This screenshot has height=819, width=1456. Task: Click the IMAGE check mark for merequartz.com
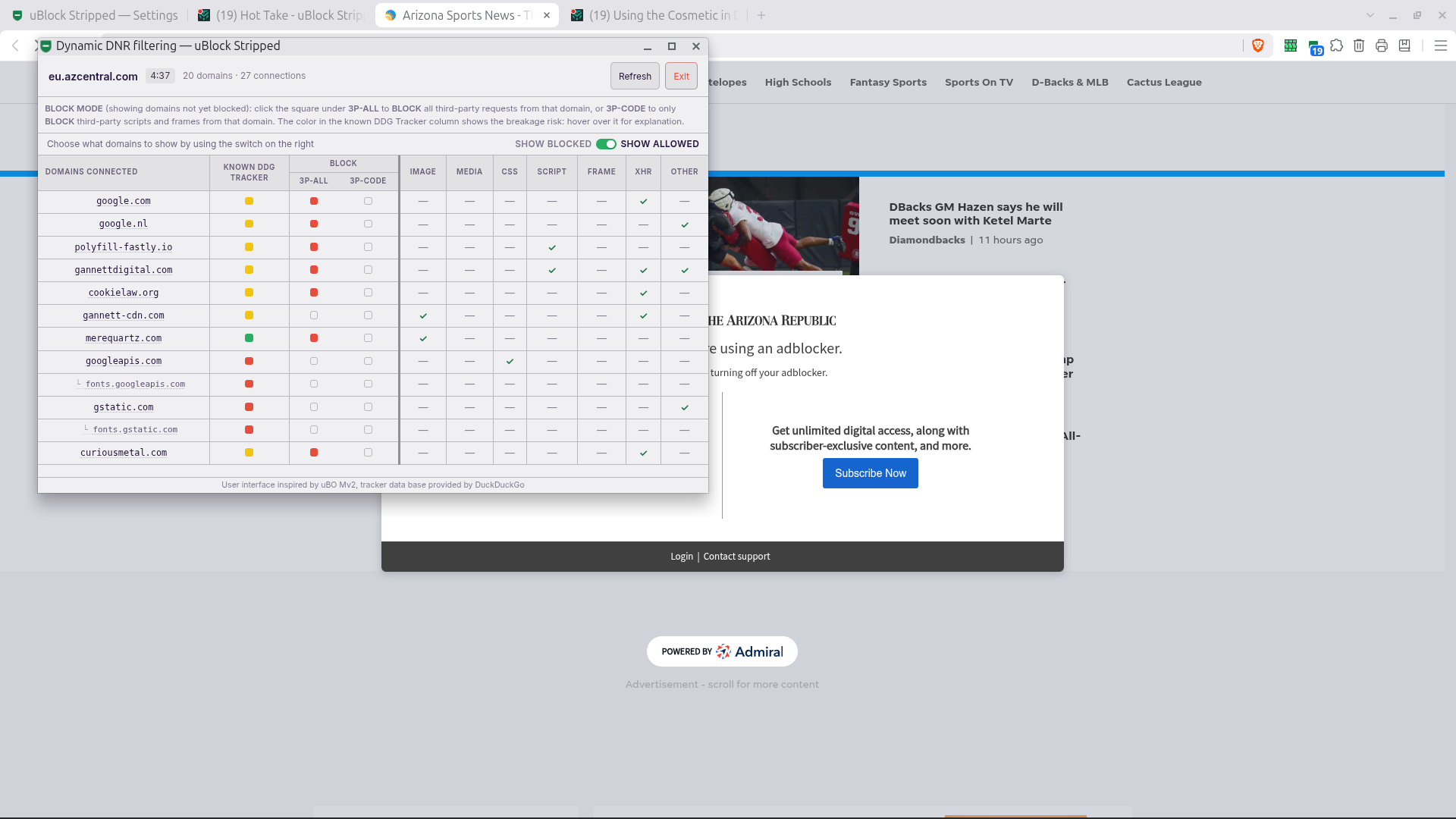click(423, 339)
